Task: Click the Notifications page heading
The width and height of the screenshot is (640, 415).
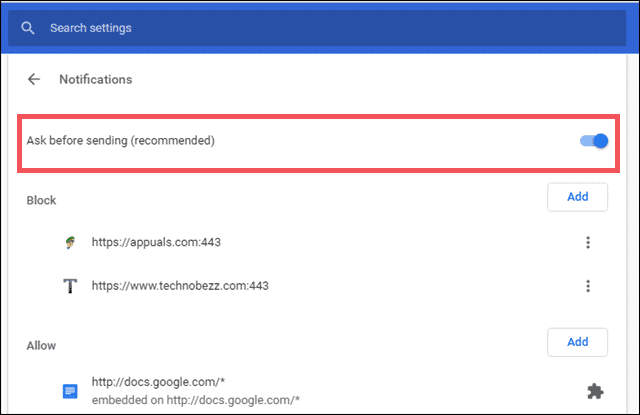Action: pyautogui.click(x=96, y=79)
